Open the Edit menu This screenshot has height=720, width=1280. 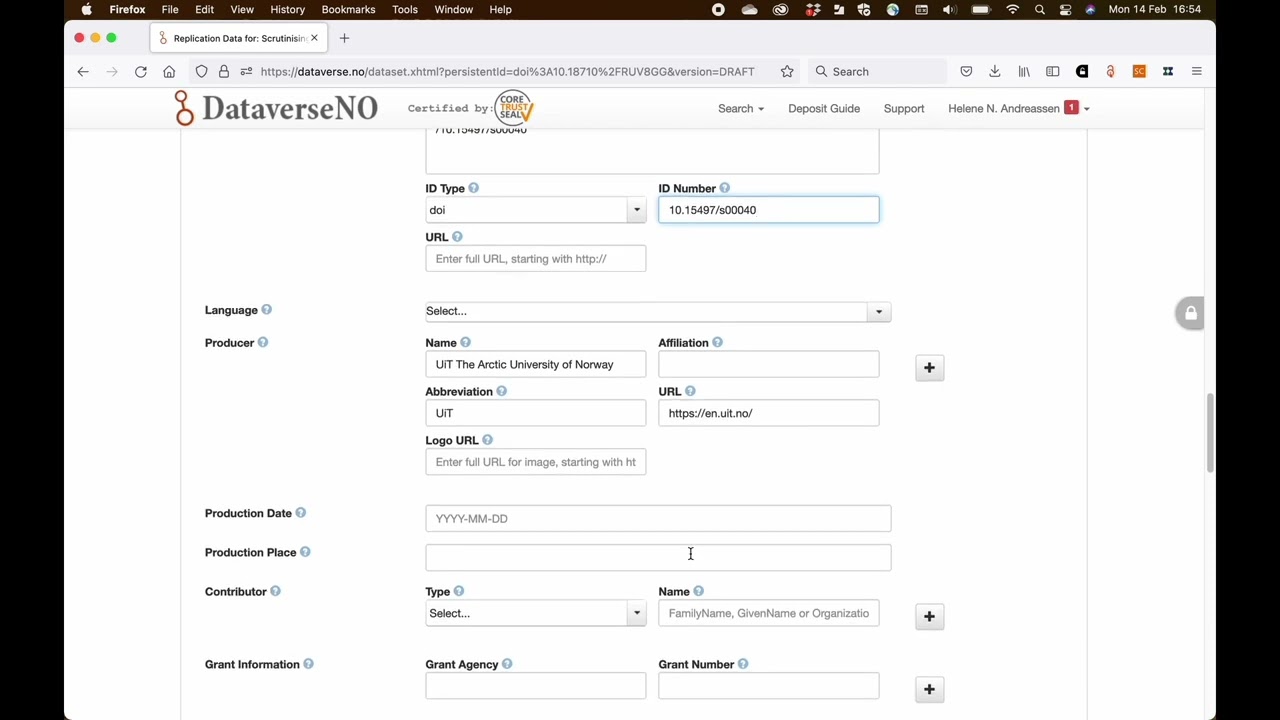click(204, 9)
